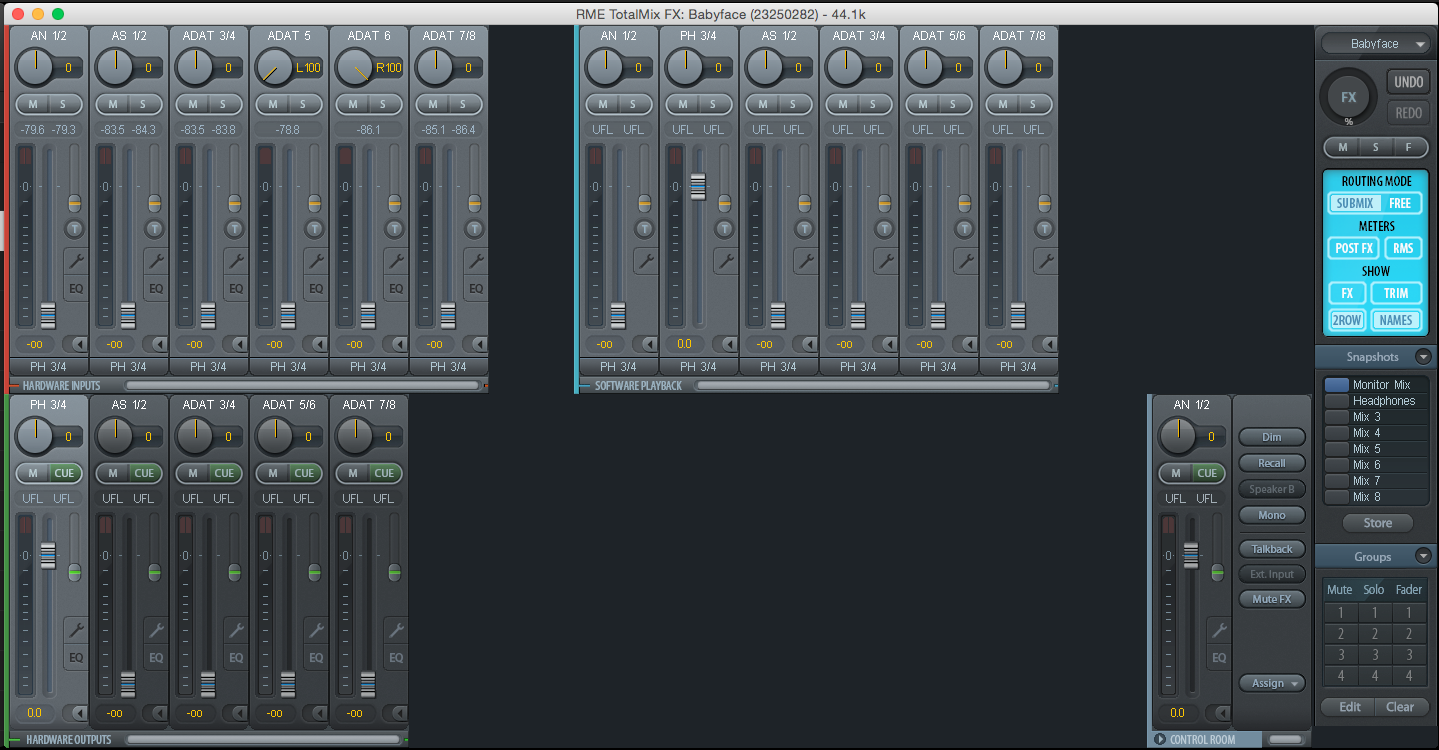
Task: Switch routing mode to FREE
Action: pos(1400,203)
